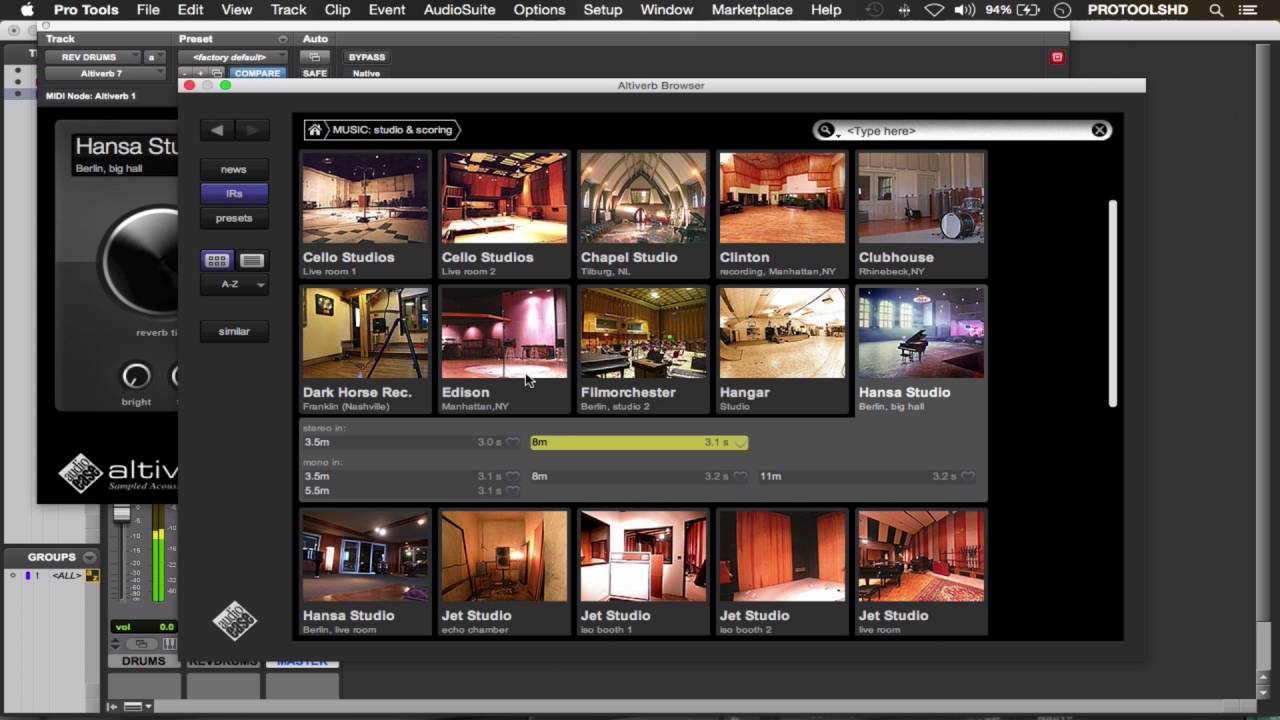Open the presets section
1280x720 pixels.
click(x=234, y=218)
